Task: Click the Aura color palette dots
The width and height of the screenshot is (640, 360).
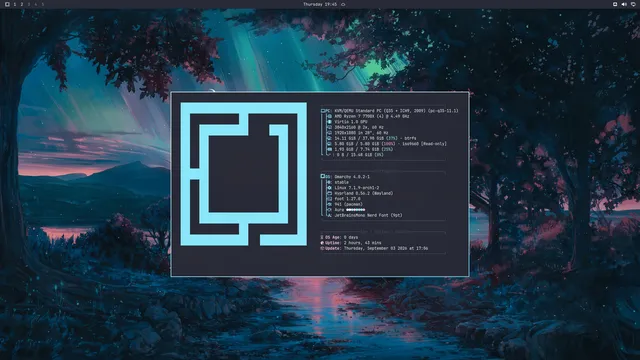Action: coord(356,210)
